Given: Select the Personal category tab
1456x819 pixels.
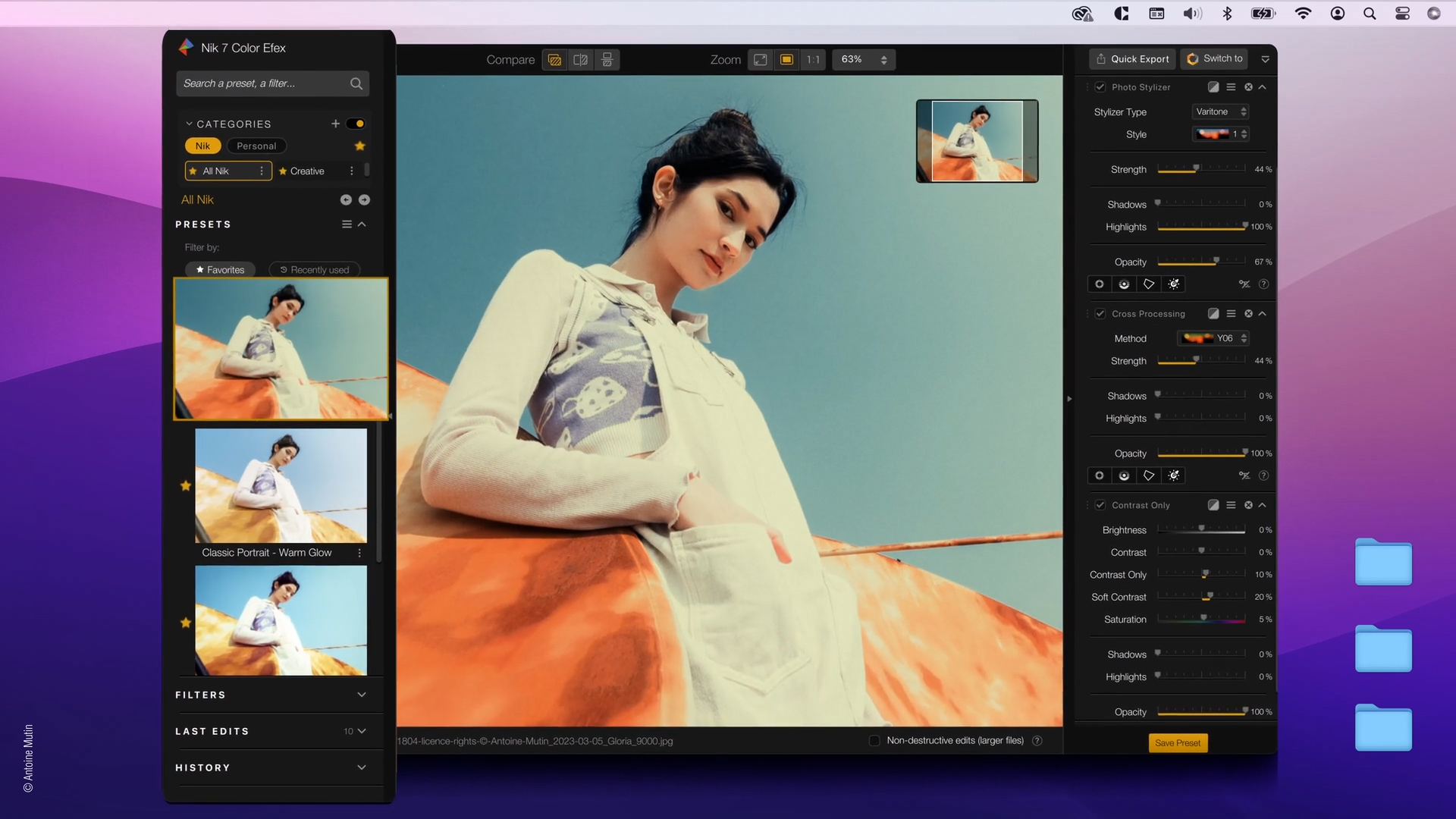Looking at the screenshot, I should [256, 146].
